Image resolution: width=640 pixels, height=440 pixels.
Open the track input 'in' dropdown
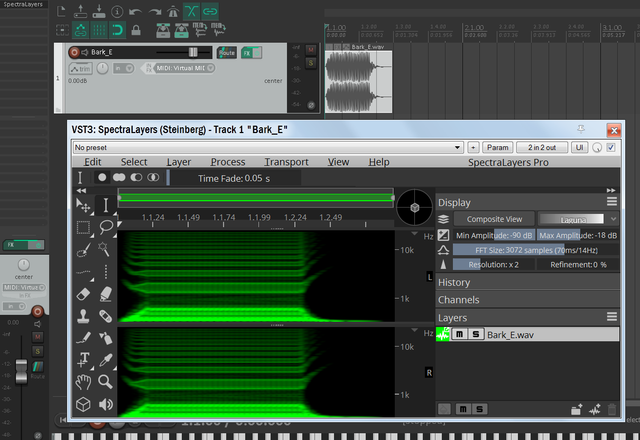tap(124, 68)
